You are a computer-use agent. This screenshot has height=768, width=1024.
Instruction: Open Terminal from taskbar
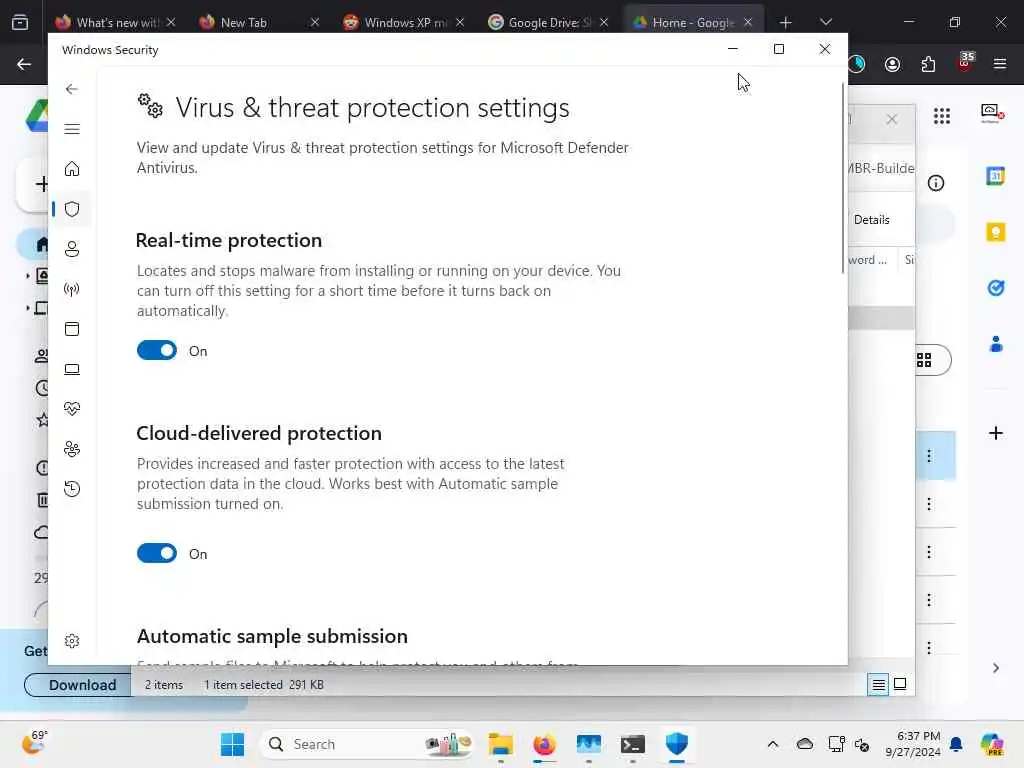[633, 744]
